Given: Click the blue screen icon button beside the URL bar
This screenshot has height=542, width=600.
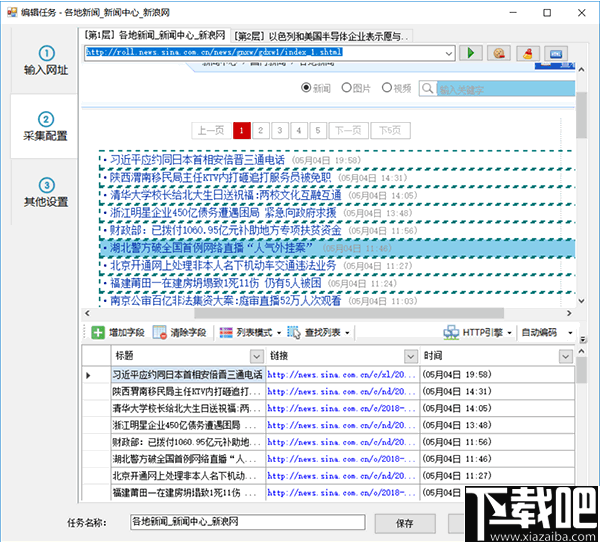Looking at the screenshot, I should coord(556,53).
